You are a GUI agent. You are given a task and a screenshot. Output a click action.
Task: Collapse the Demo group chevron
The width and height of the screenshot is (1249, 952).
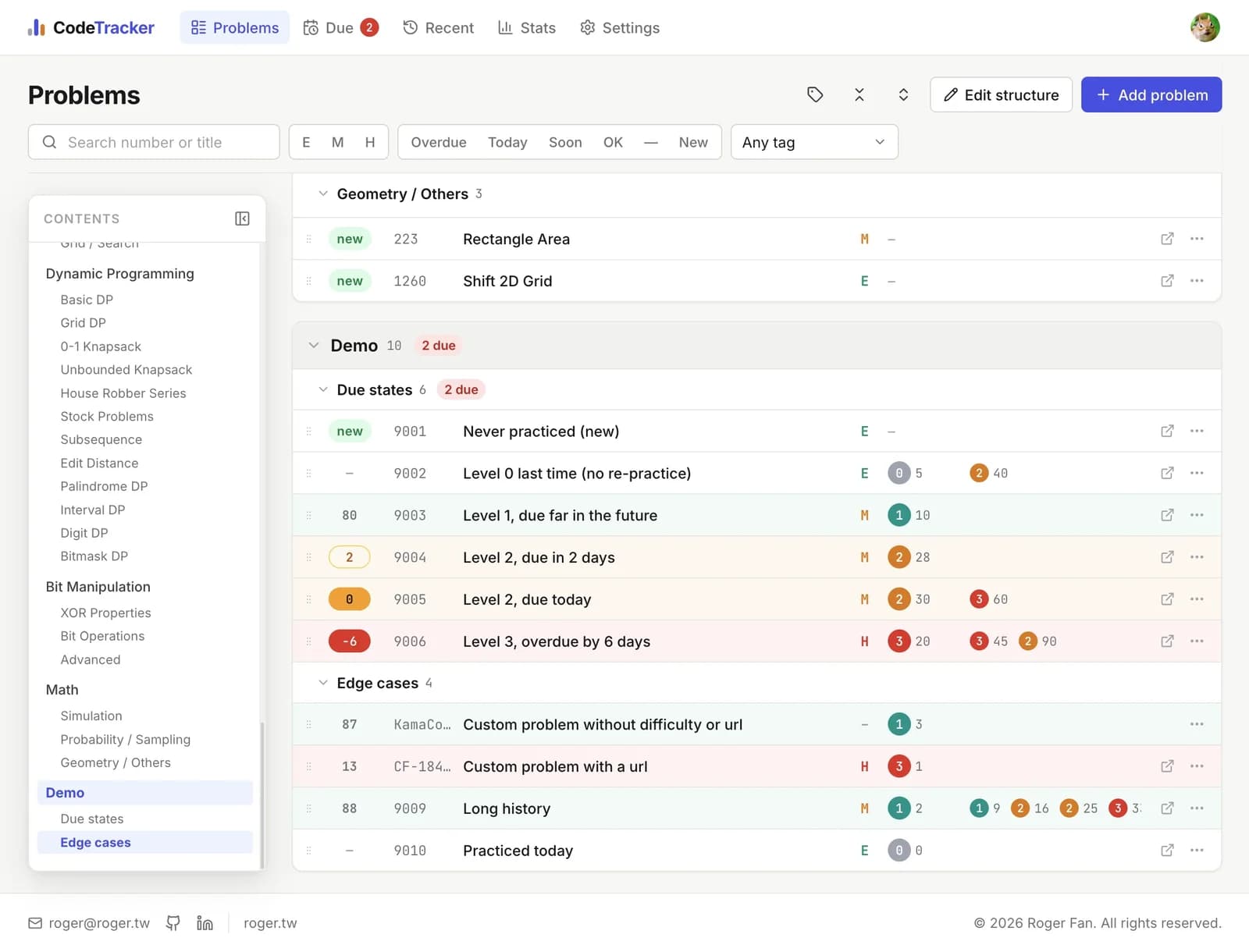point(313,345)
